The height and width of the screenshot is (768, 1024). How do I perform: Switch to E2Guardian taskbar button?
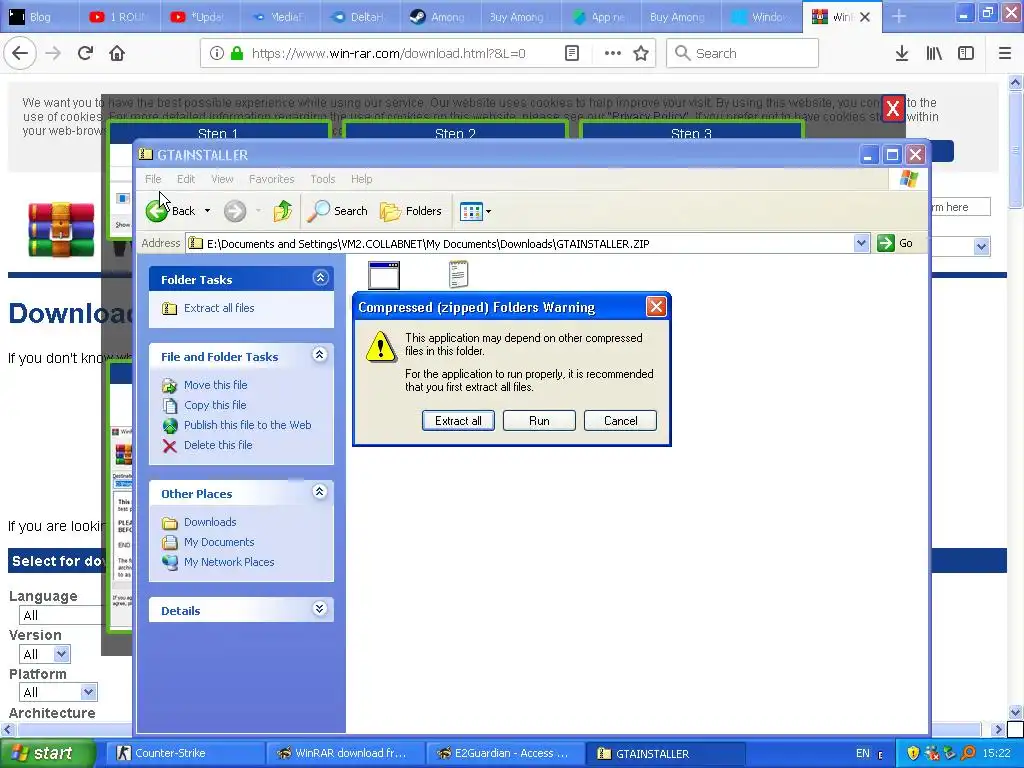[504, 754]
